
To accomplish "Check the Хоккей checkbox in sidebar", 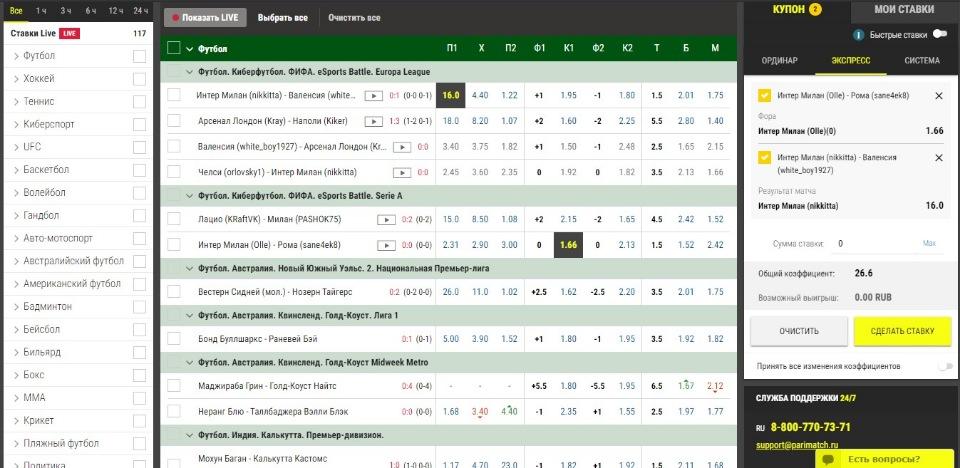I will pos(140,79).
